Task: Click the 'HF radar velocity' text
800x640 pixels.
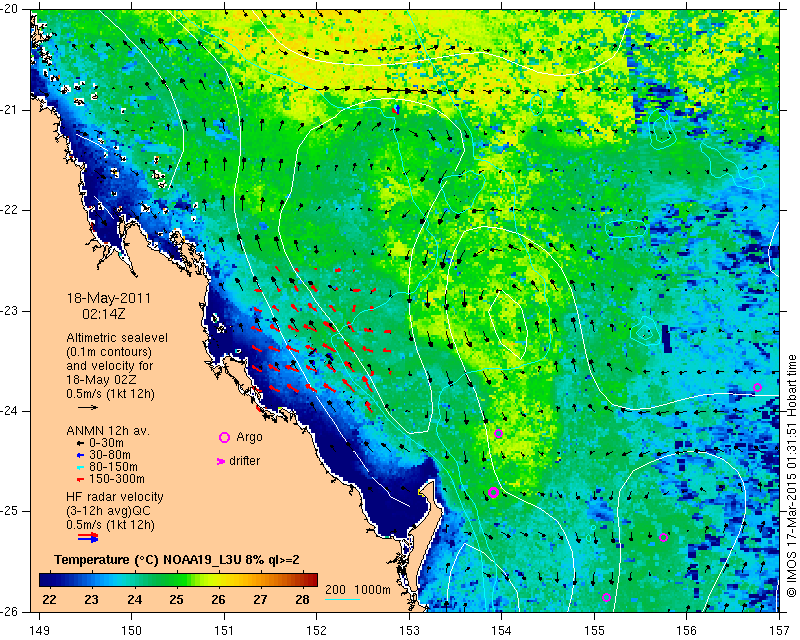Action: (115, 497)
